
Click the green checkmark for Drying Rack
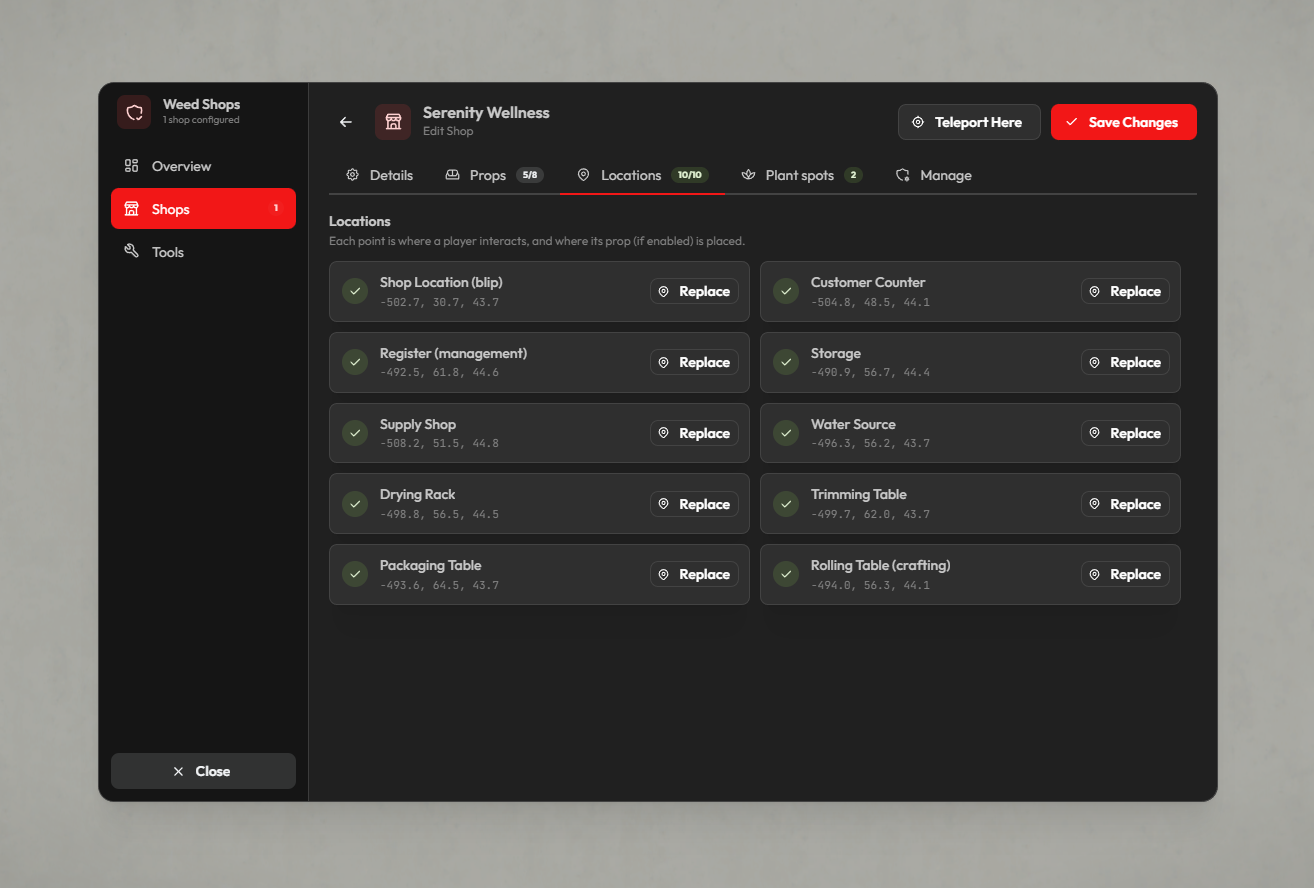355,504
